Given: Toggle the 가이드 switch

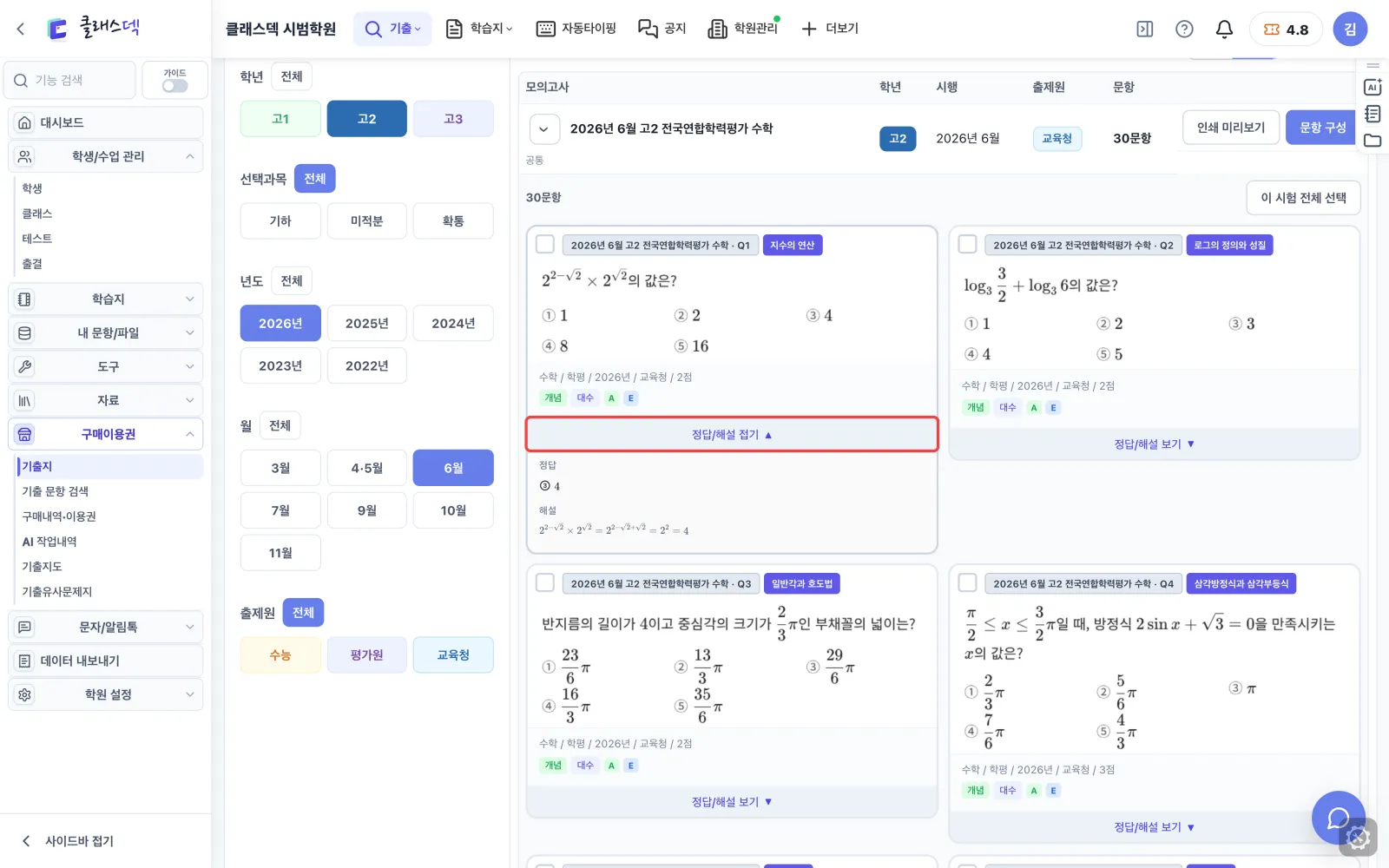Looking at the screenshot, I should pyautogui.click(x=174, y=85).
